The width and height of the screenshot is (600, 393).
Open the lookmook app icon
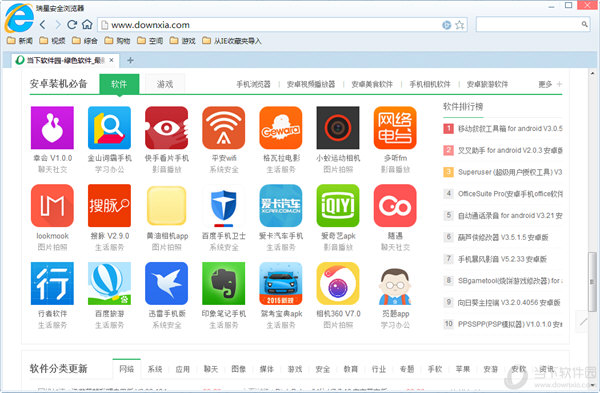coord(52,205)
